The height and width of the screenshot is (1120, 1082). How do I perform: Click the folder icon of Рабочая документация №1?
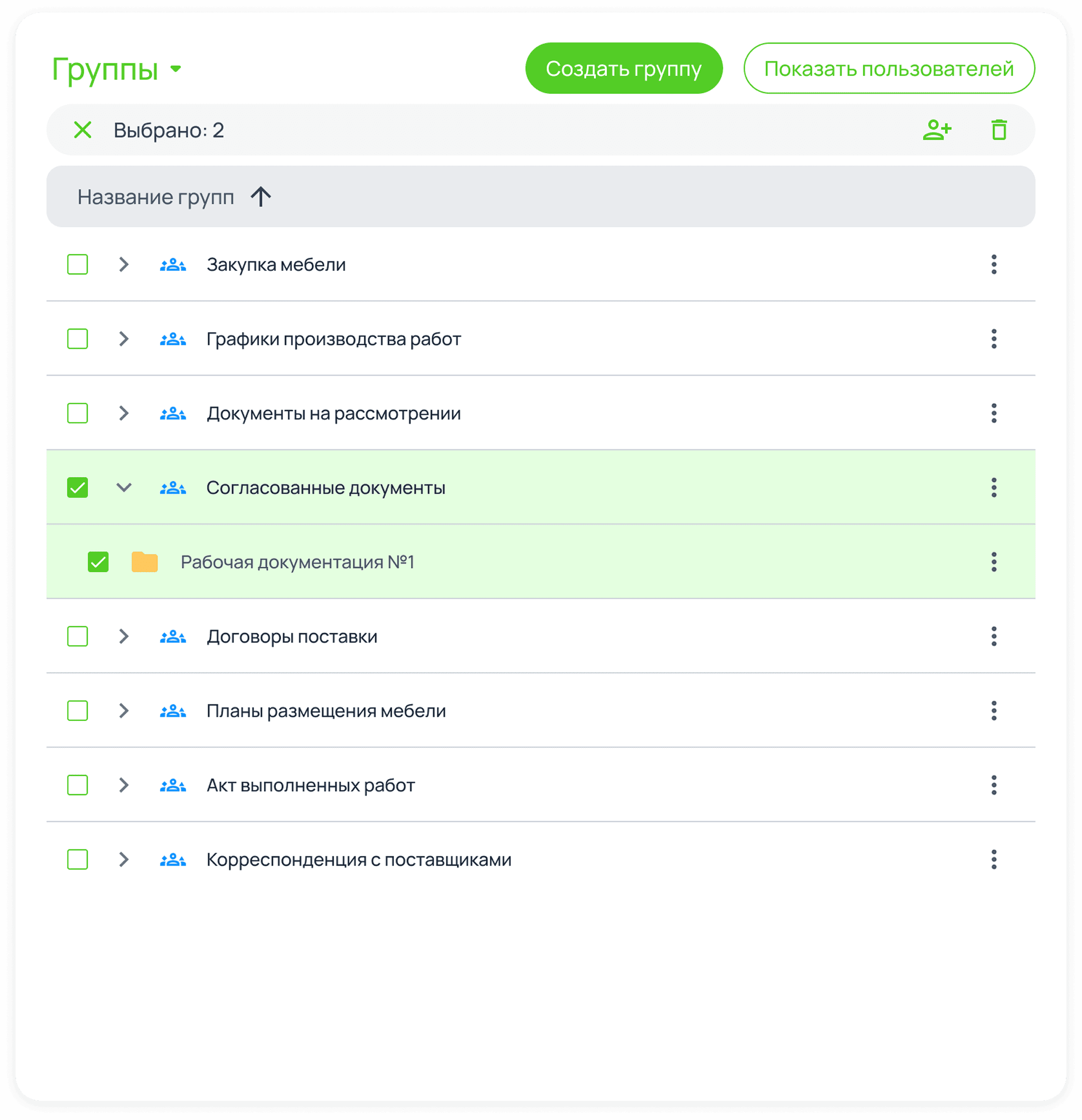click(145, 562)
